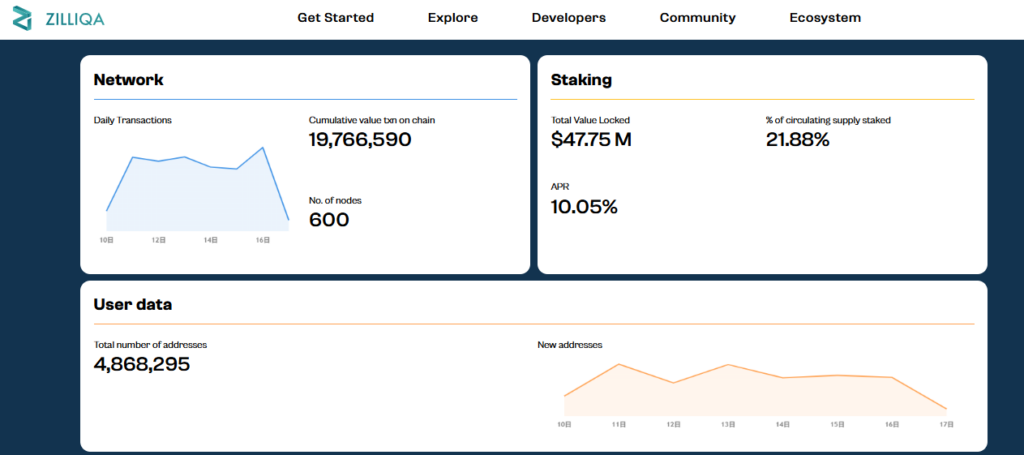Click the circulating supply staked 21.88%
The image size is (1024, 455).
click(x=797, y=140)
